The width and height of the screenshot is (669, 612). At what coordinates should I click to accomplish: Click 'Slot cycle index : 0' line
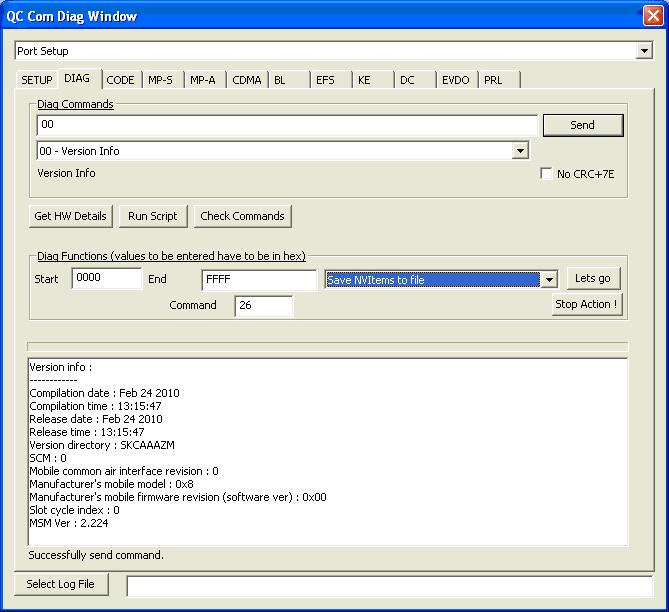pyautogui.click(x=74, y=510)
